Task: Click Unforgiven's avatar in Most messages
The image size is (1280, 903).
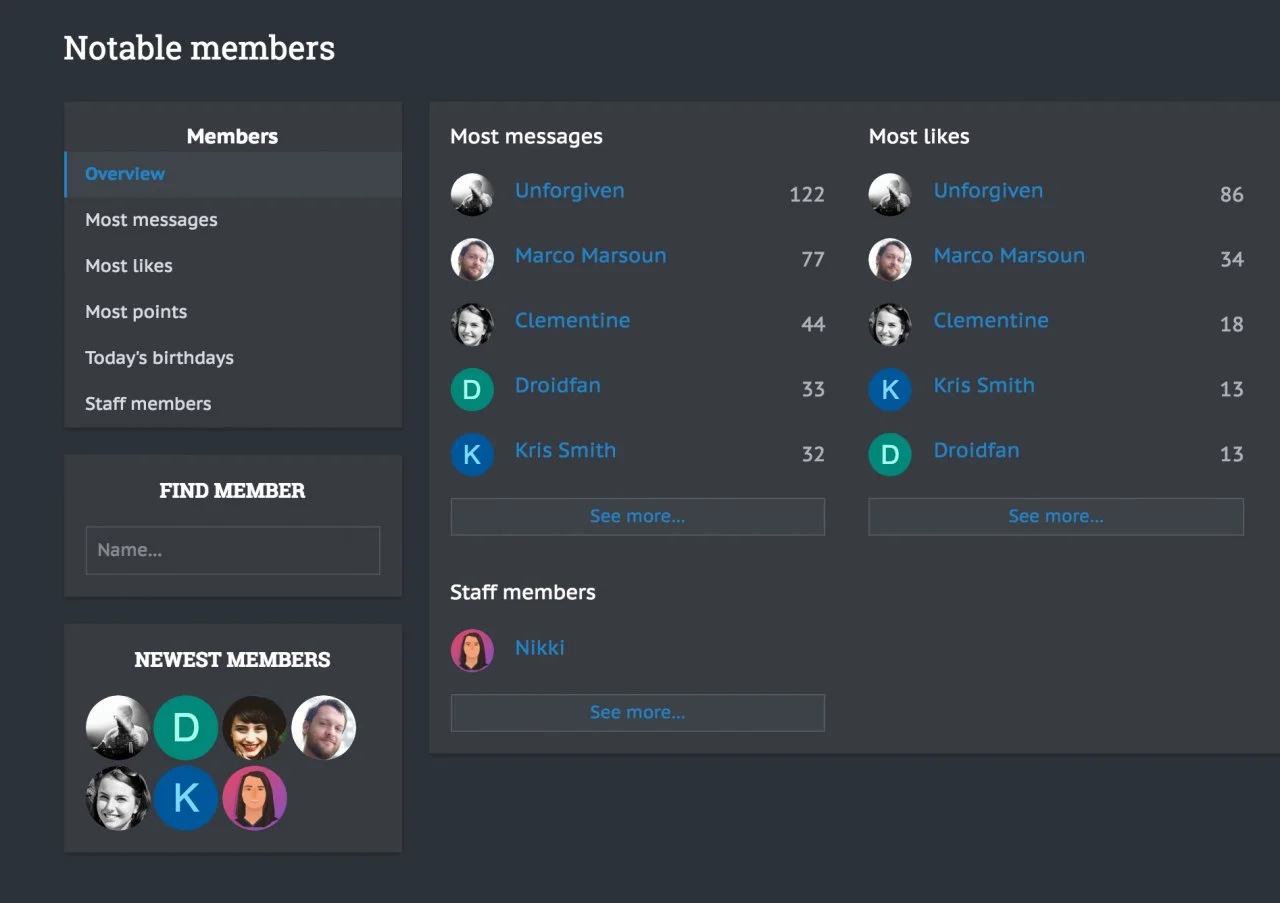Action: tap(472, 195)
